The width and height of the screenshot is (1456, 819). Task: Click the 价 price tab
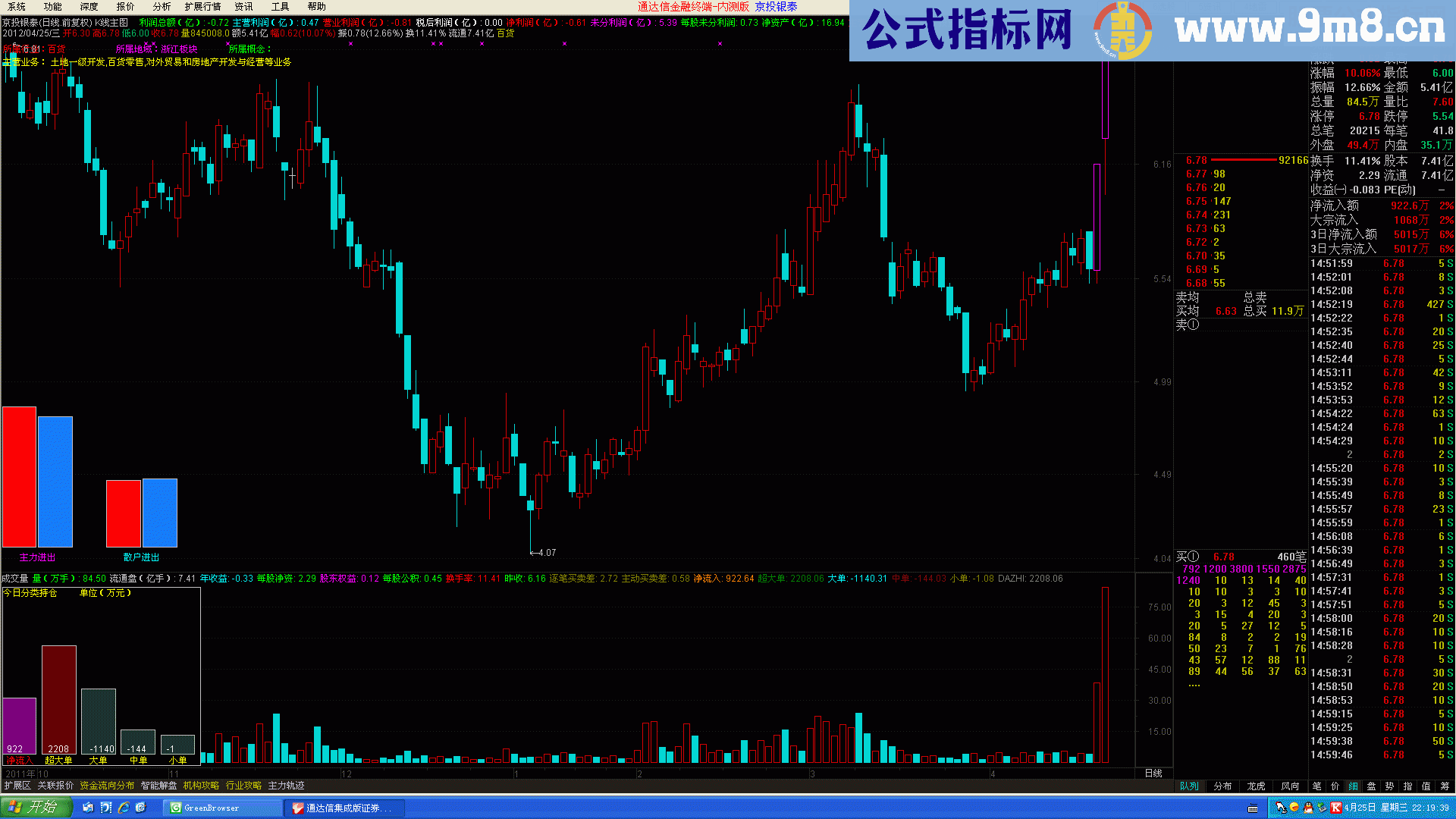(1335, 786)
